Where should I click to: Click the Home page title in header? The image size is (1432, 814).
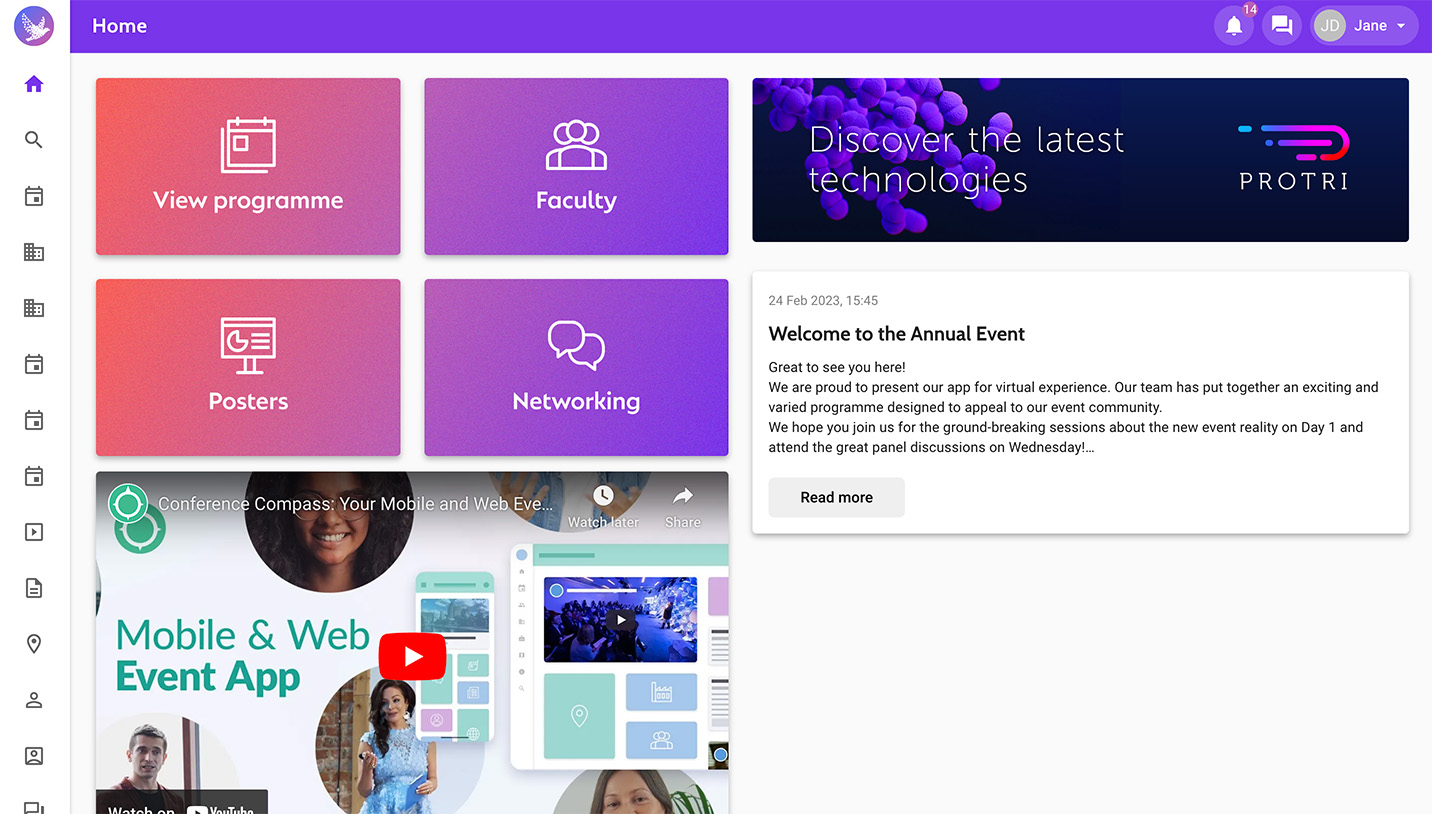(119, 26)
